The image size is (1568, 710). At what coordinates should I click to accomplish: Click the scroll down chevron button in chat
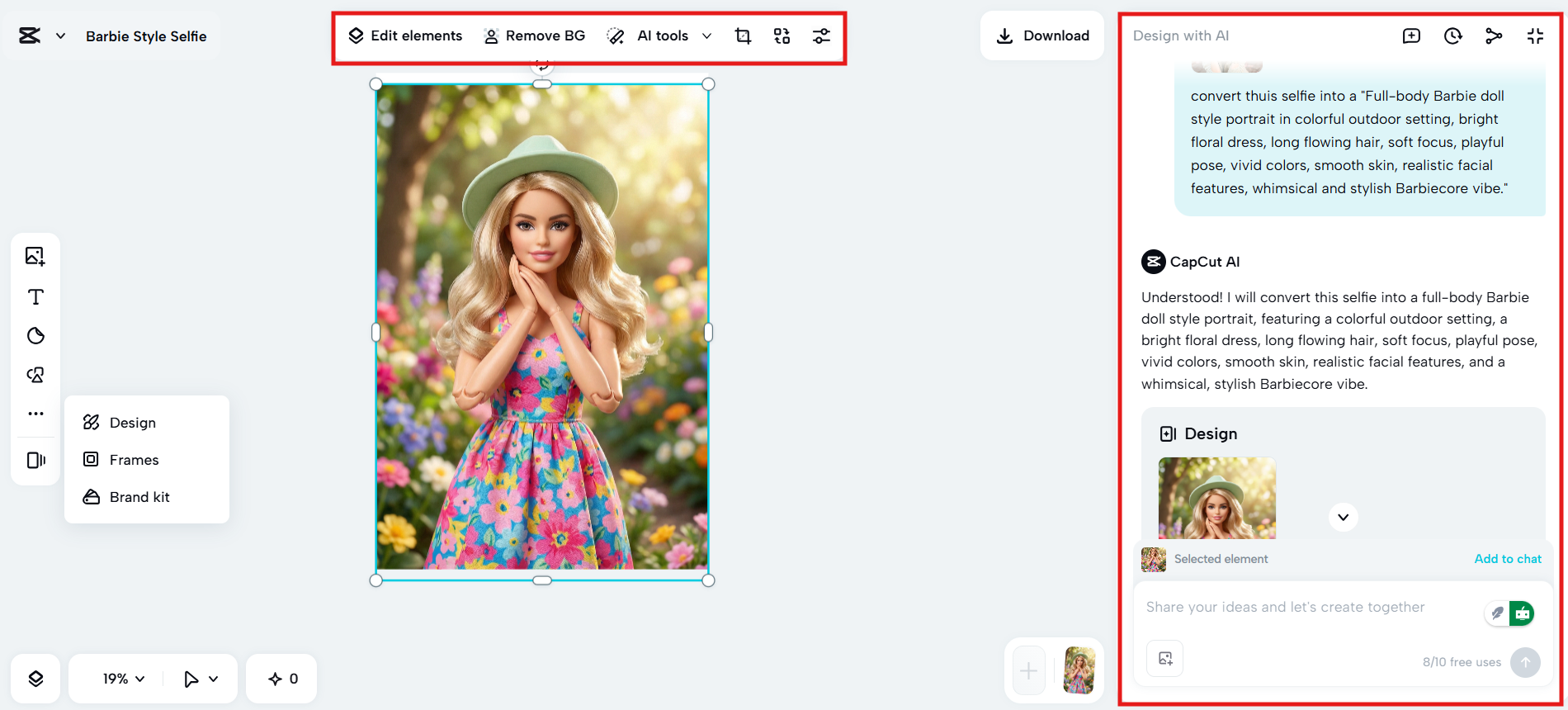tap(1343, 518)
